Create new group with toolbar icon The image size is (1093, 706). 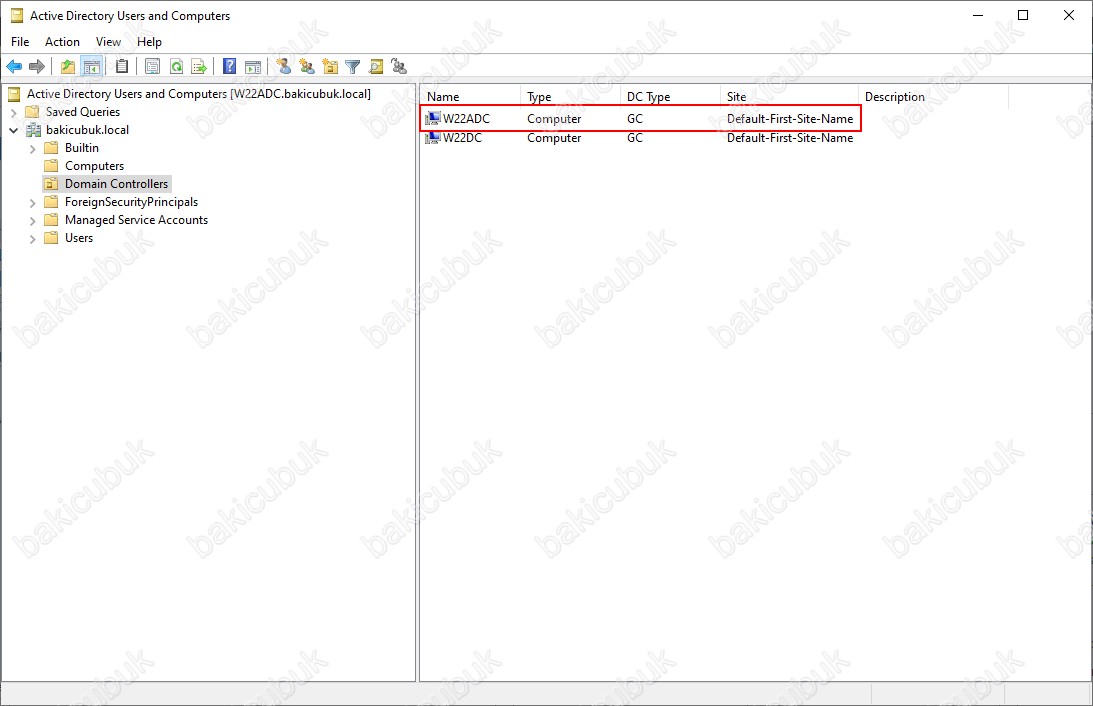pos(307,66)
